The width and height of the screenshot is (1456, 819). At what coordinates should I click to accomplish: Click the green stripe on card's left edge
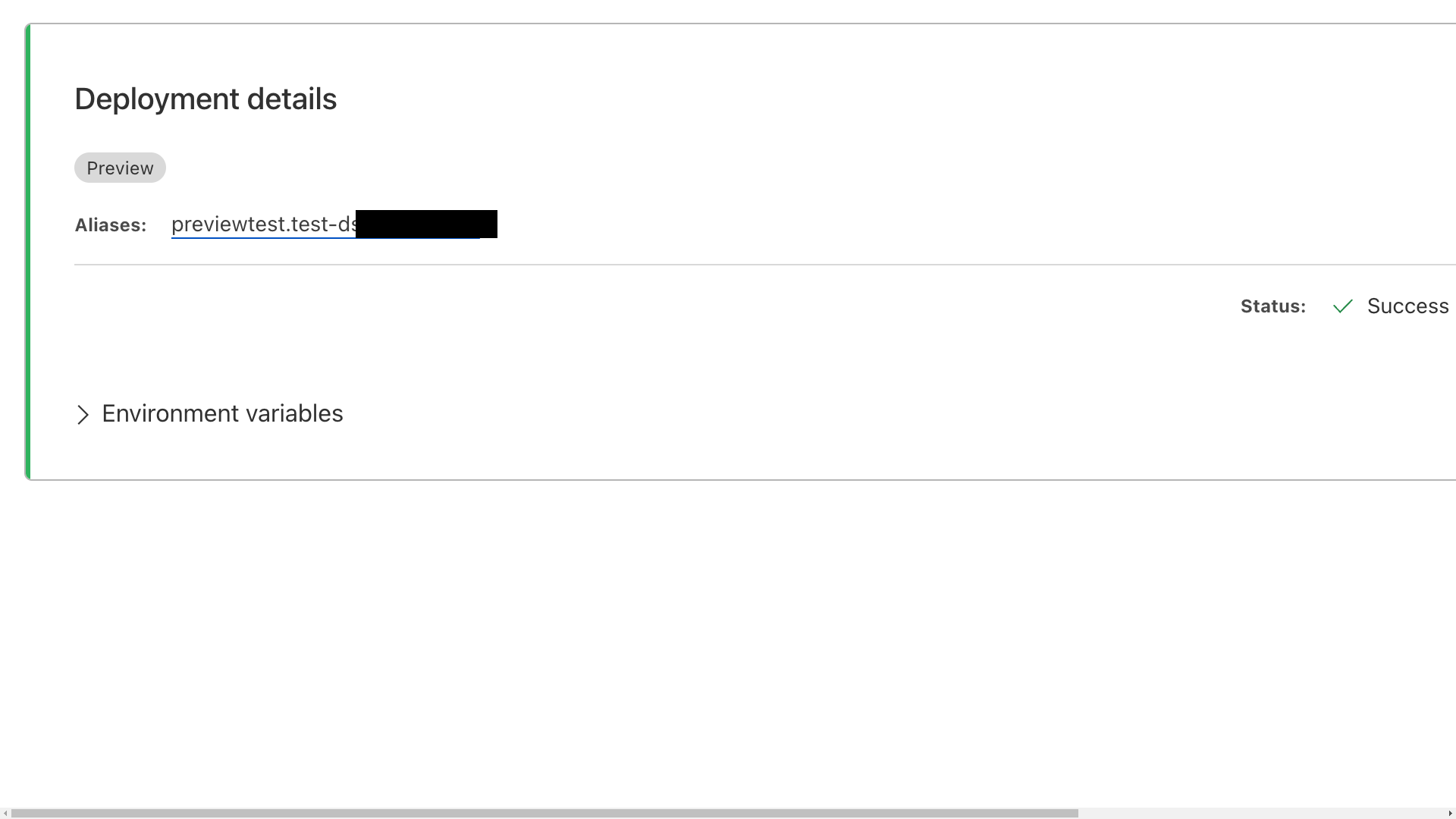tap(28, 252)
